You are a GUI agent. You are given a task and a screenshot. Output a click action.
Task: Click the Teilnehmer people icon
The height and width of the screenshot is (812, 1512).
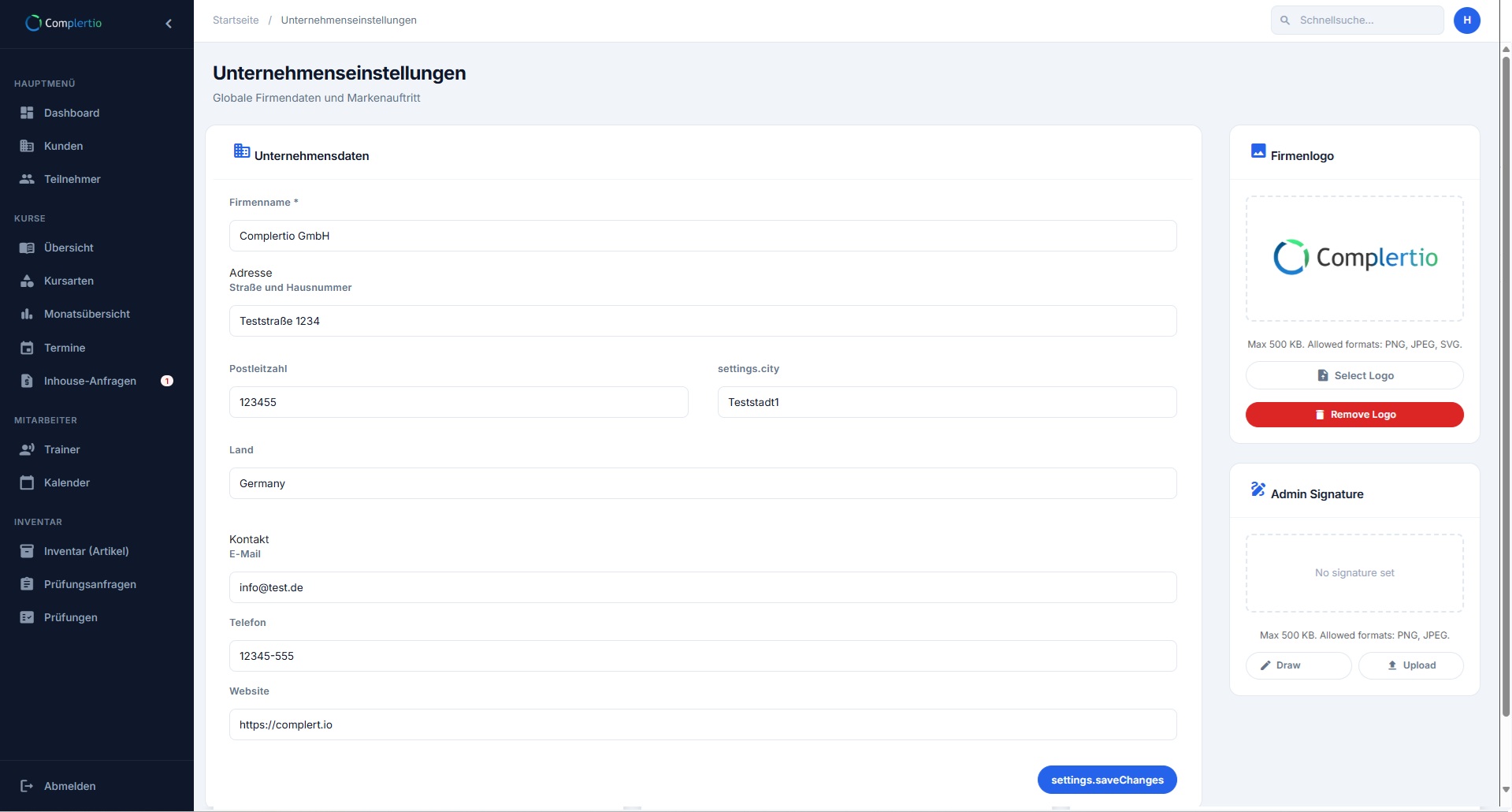(x=27, y=179)
